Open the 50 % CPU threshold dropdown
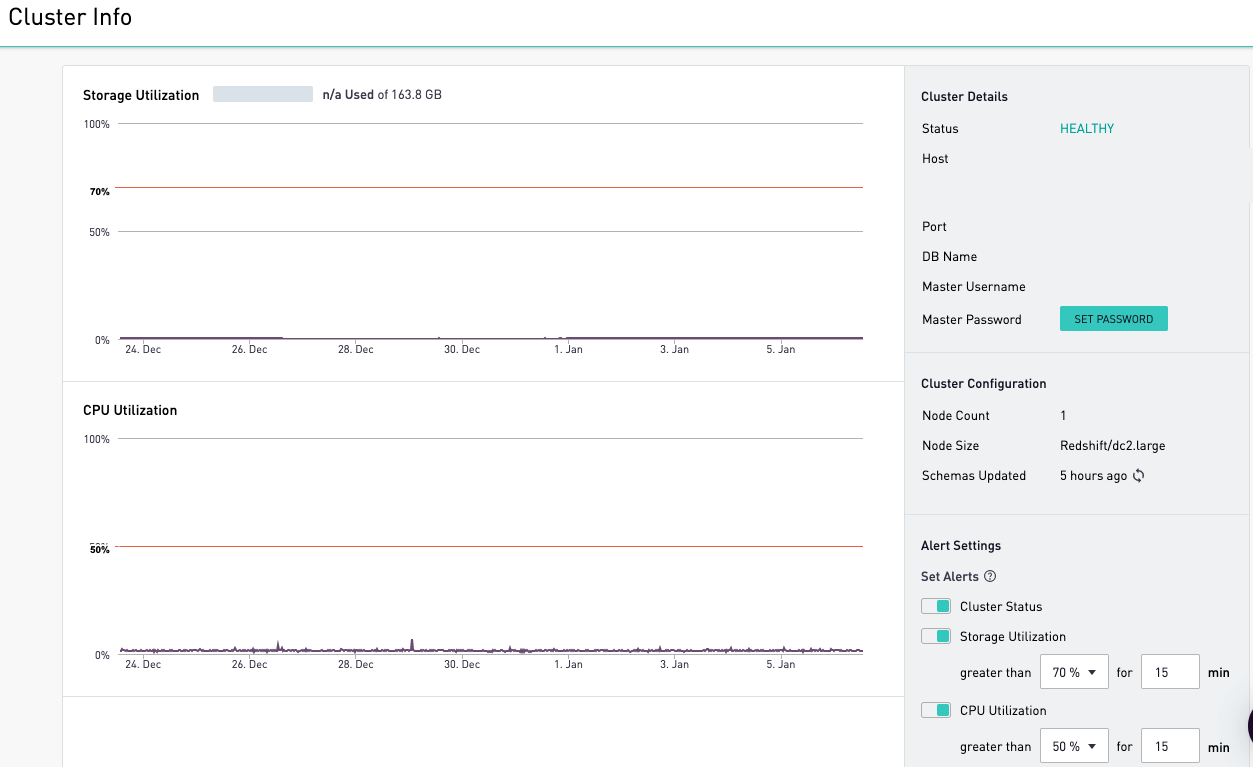1253x767 pixels. pyautogui.click(x=1075, y=747)
